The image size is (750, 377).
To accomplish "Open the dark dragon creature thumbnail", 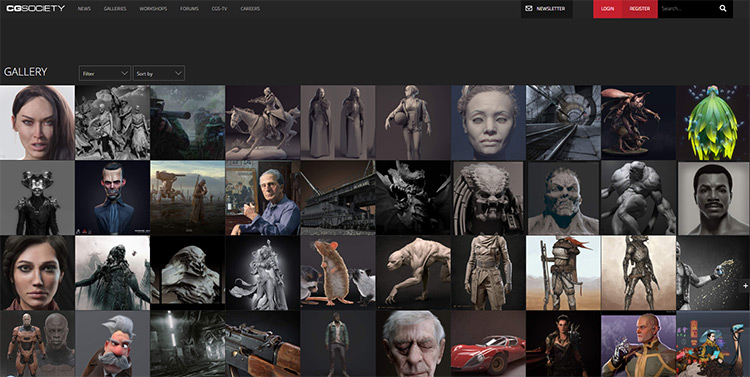I will pyautogui.click(x=413, y=198).
